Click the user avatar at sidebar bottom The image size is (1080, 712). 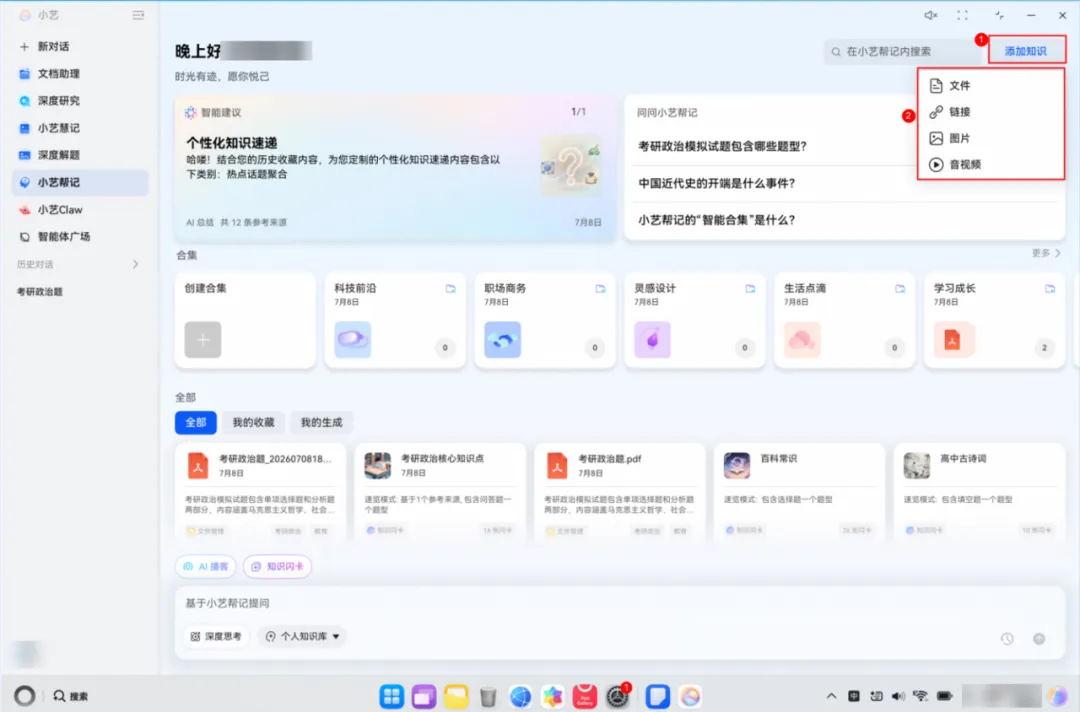coord(27,653)
